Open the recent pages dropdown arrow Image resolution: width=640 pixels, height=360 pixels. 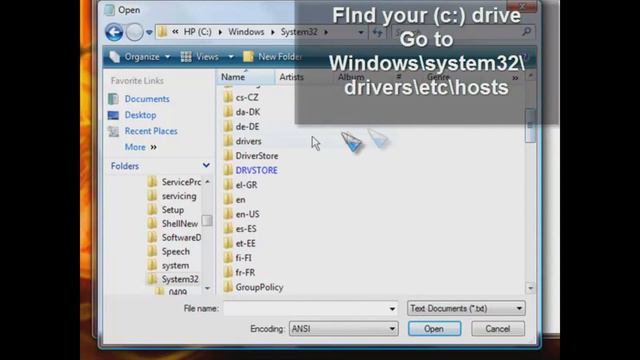click(x=149, y=32)
